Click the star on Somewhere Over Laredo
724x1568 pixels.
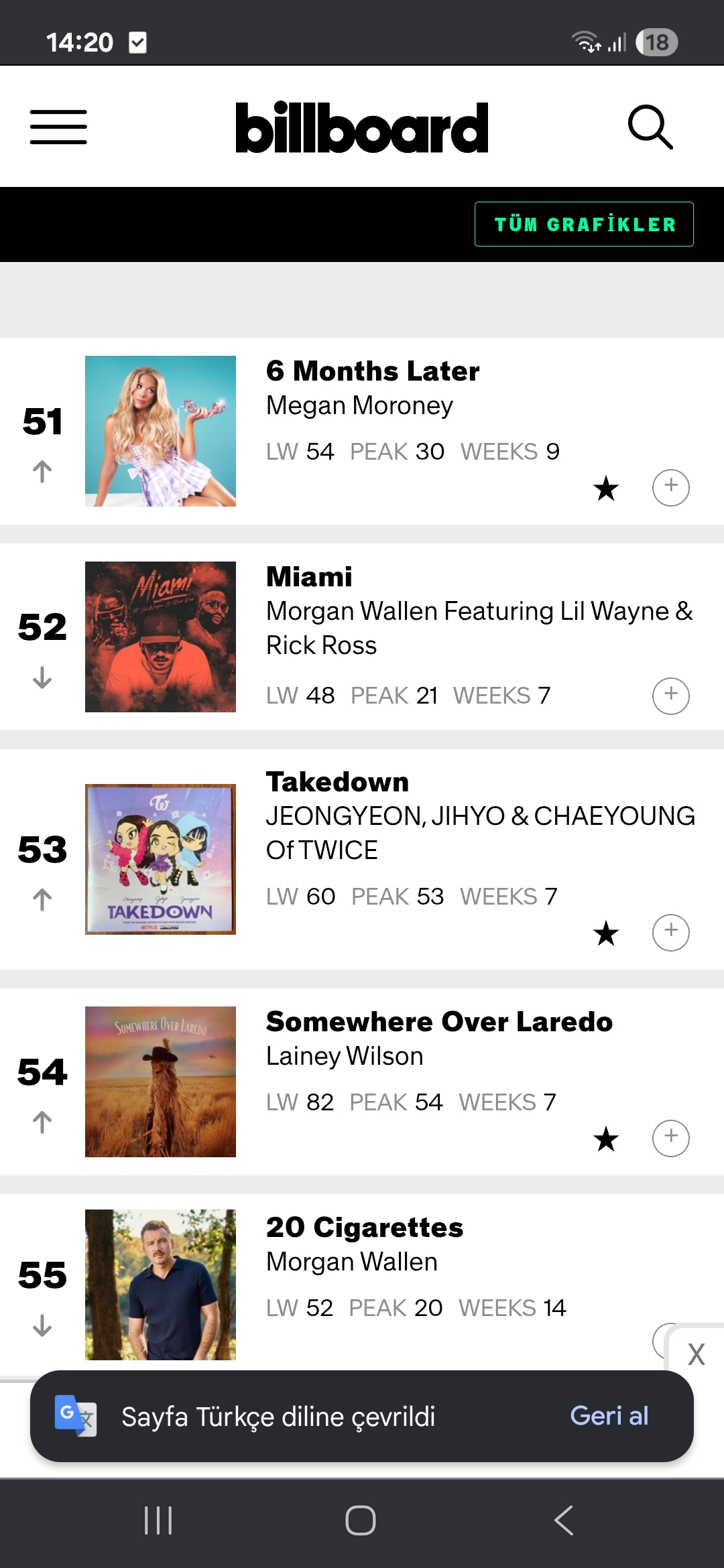click(x=606, y=1138)
